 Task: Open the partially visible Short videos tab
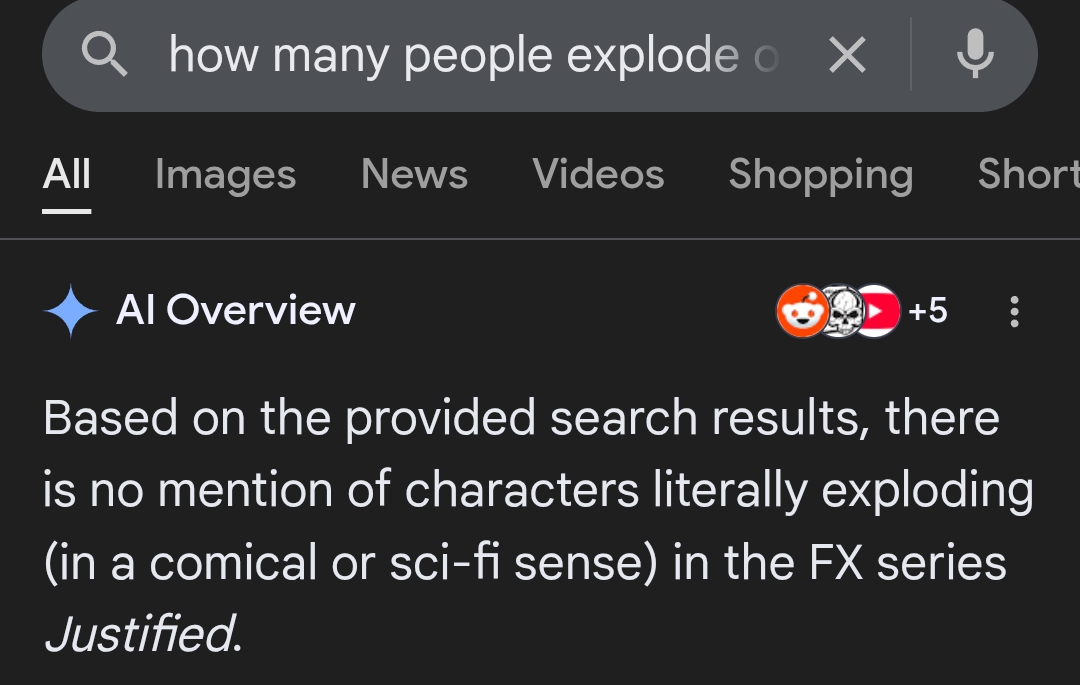(1028, 175)
